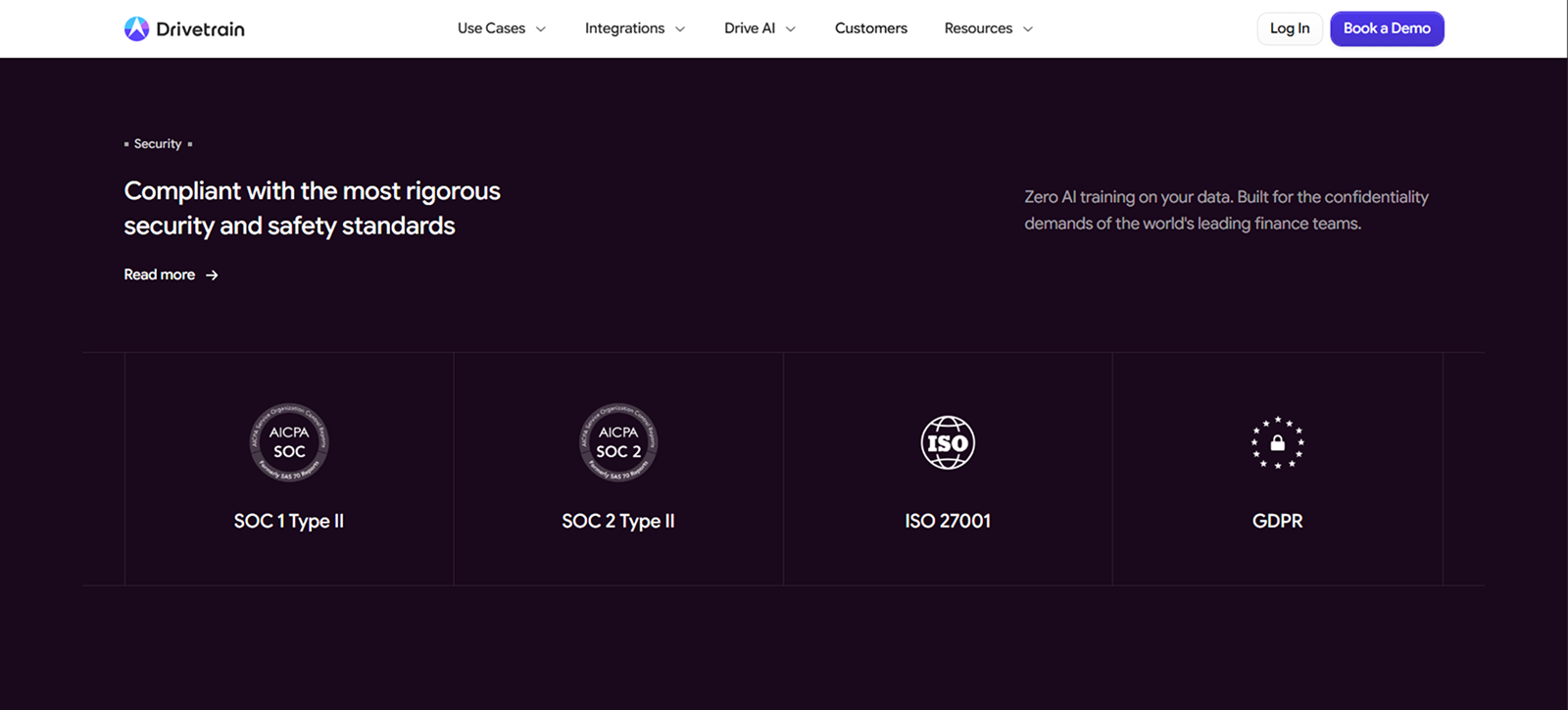Expand the Use Cases menu chevron
1568x710 pixels.
tap(541, 29)
